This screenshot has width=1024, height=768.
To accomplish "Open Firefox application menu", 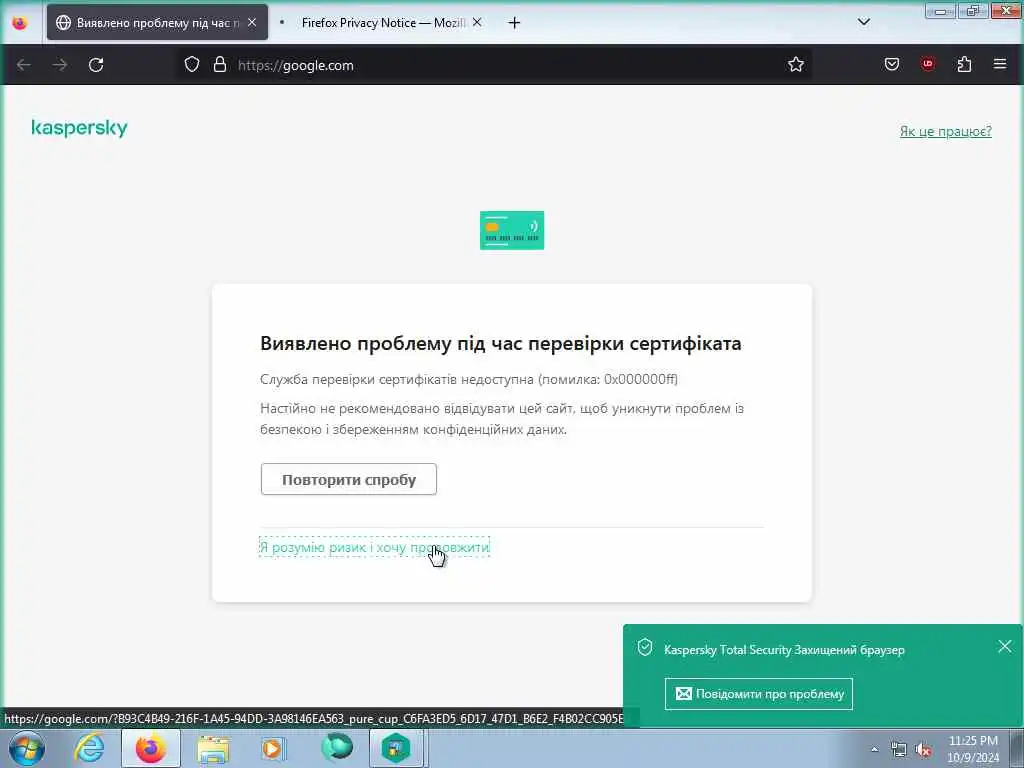I will coord(1000,64).
